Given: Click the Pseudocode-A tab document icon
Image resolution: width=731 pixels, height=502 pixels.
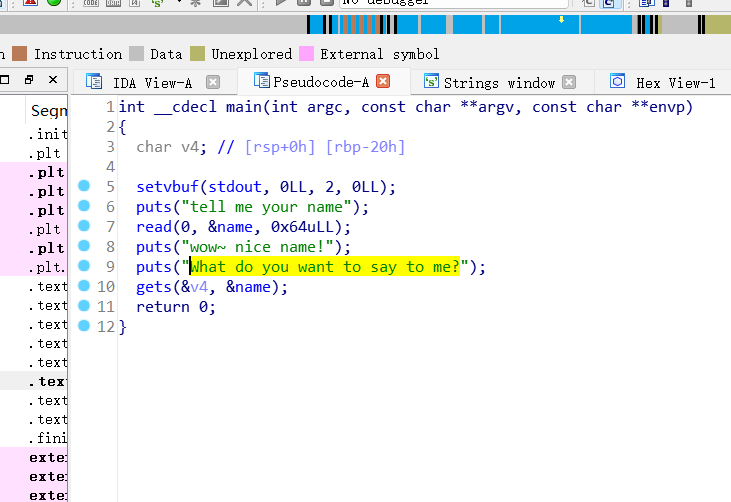Looking at the screenshot, I should tap(262, 81).
